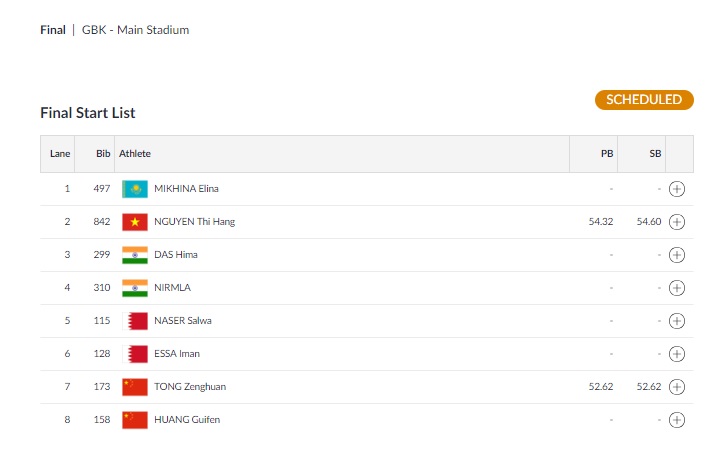Open the plus icon beside NIRMLA
The image size is (721, 458).
[676, 288]
